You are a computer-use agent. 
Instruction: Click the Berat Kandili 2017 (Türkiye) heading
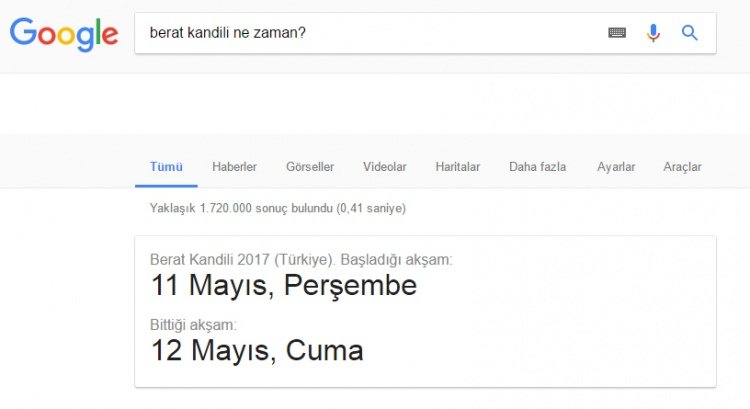[x=242, y=259]
